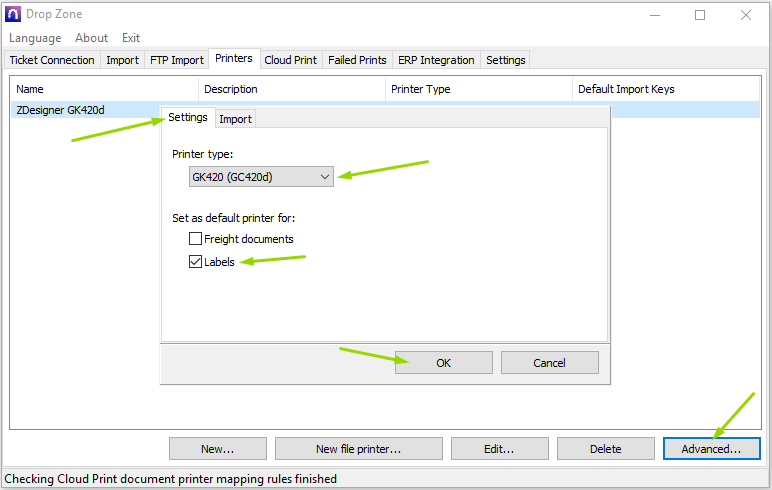Select the Printers tab

point(234,59)
